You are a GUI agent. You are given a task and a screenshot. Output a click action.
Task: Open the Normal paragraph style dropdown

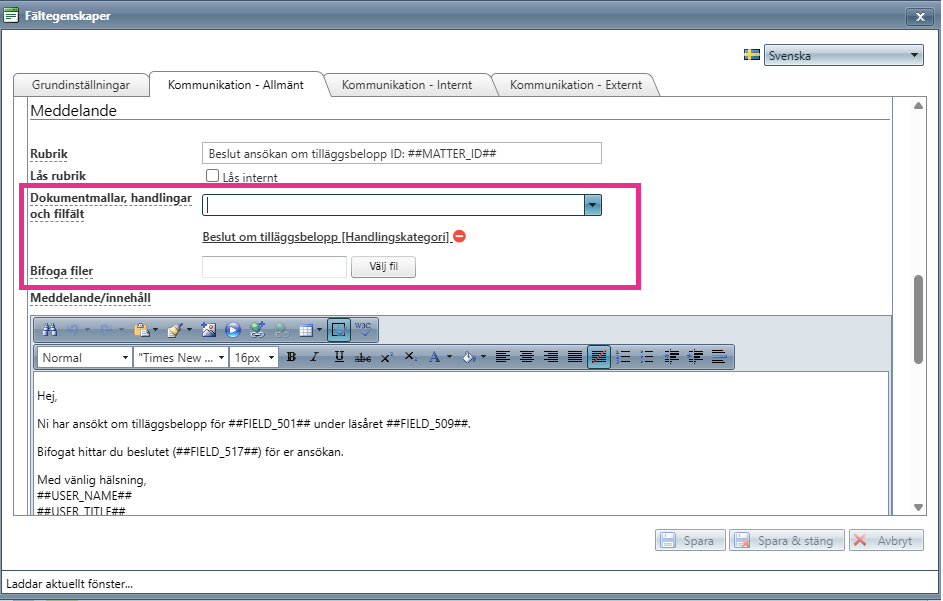tap(84, 357)
